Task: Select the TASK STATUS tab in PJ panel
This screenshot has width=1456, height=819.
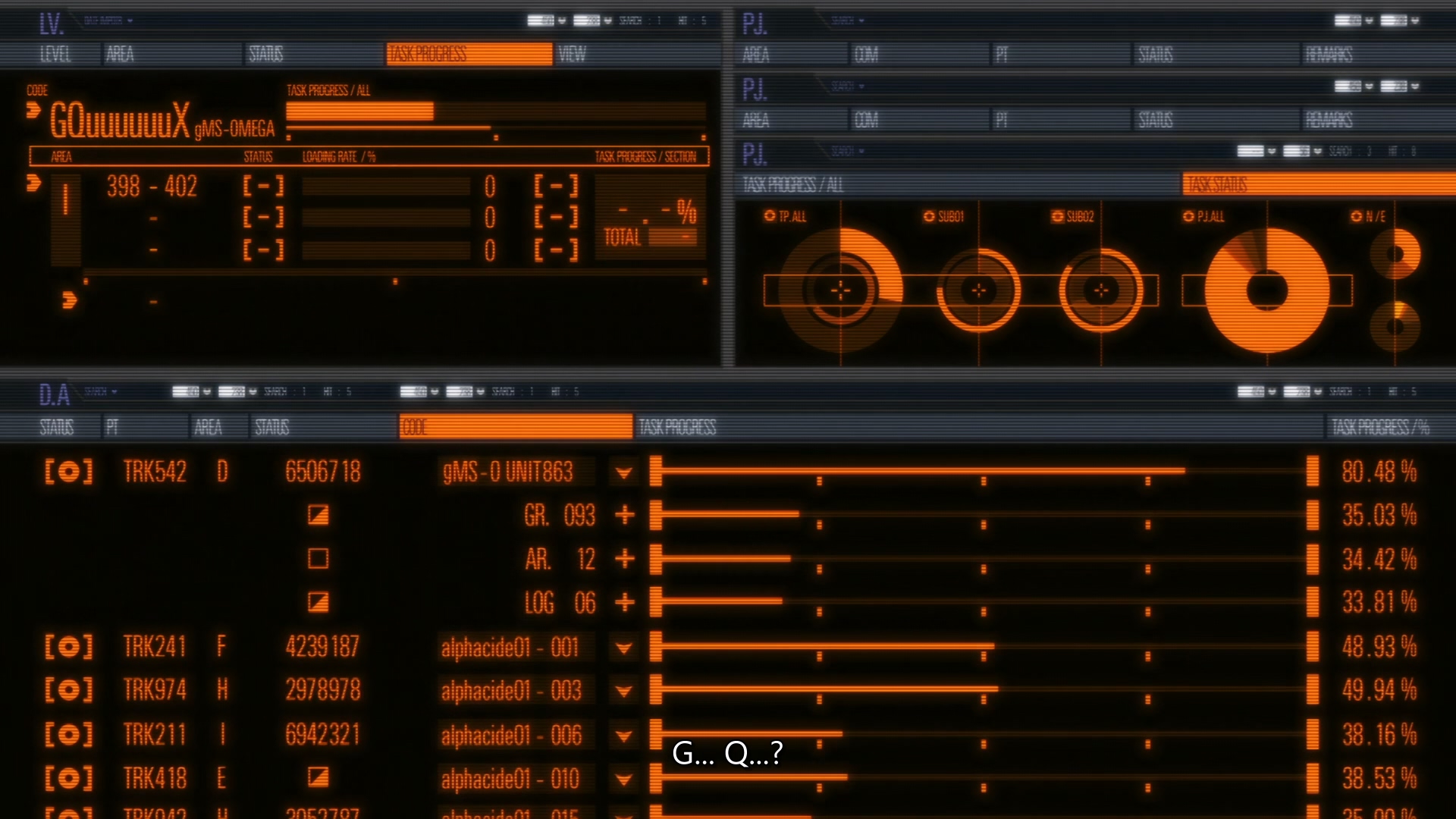Action: (x=1318, y=184)
